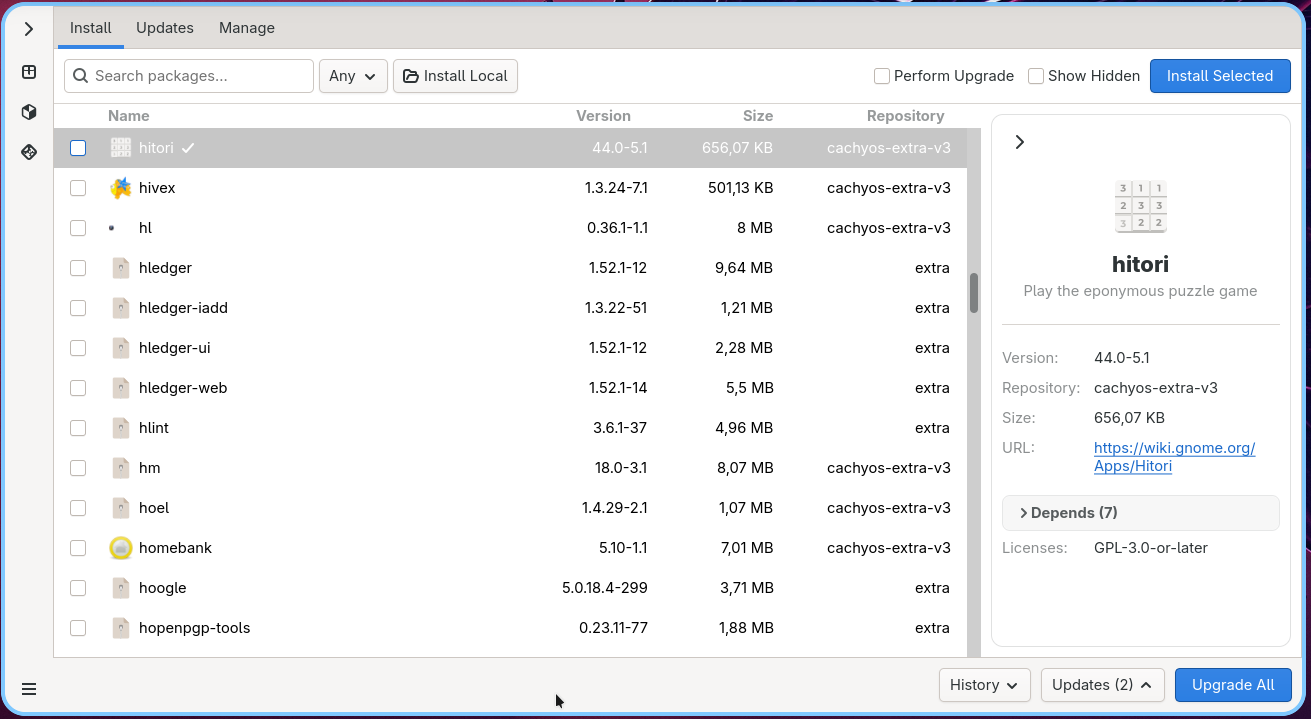Sort by the Repository column header
The image size is (1311, 719).
pyautogui.click(x=906, y=116)
